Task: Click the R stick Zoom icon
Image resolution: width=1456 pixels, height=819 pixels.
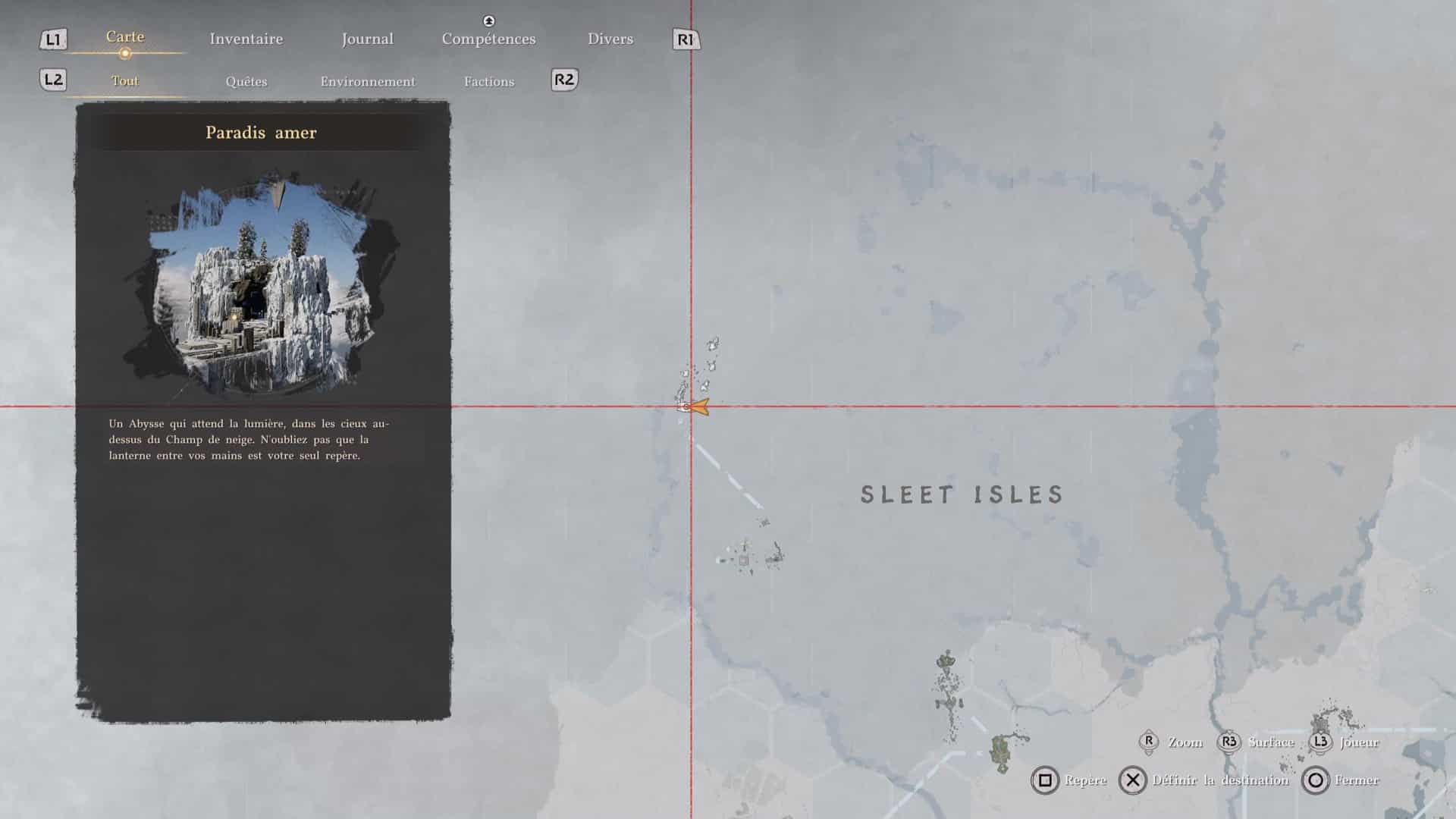Action: coord(1149,742)
